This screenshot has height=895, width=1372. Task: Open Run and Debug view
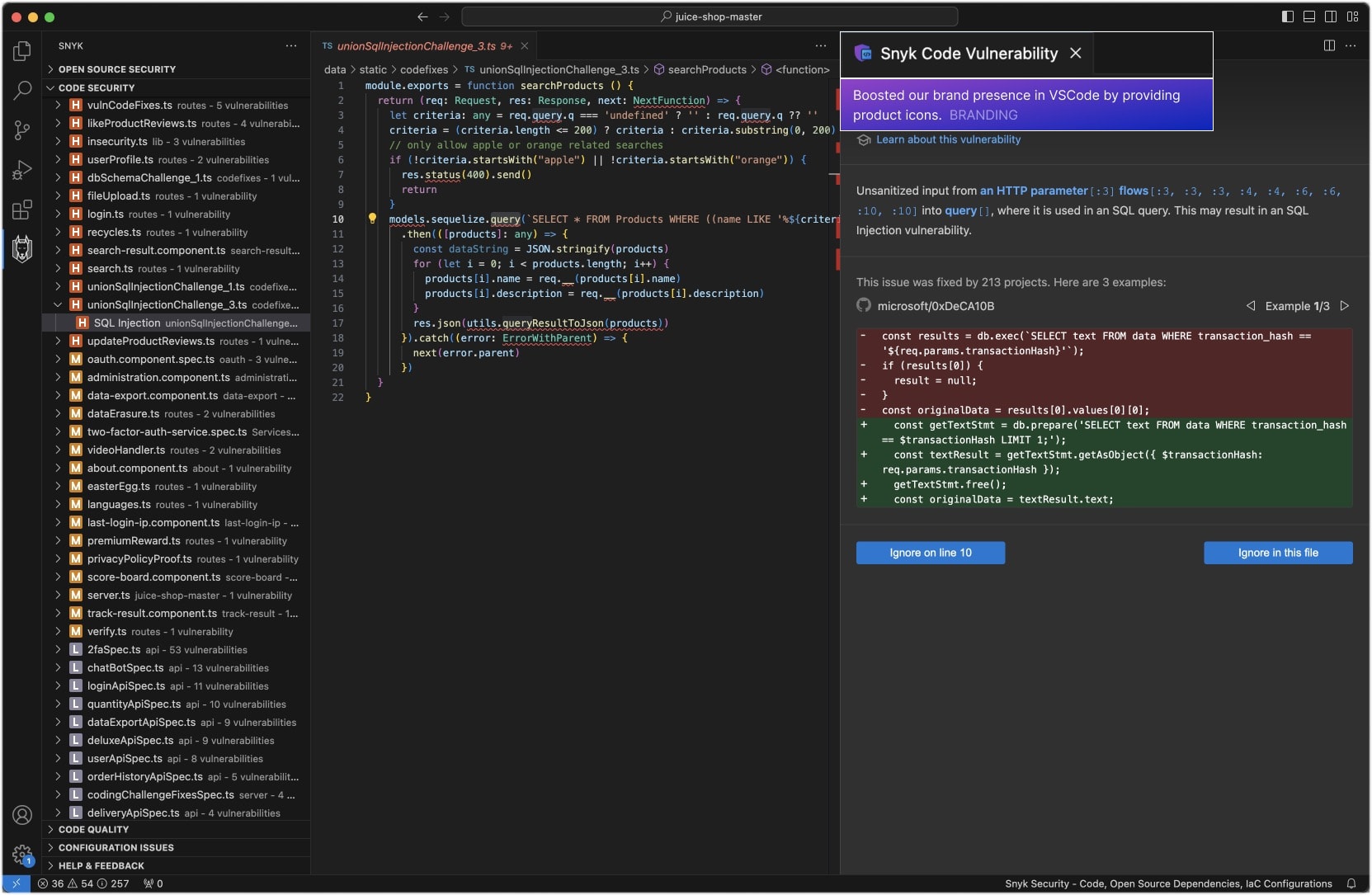coord(22,170)
